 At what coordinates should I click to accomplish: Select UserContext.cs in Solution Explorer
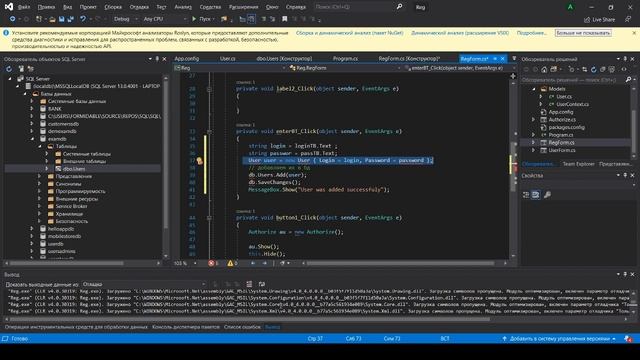click(x=572, y=104)
